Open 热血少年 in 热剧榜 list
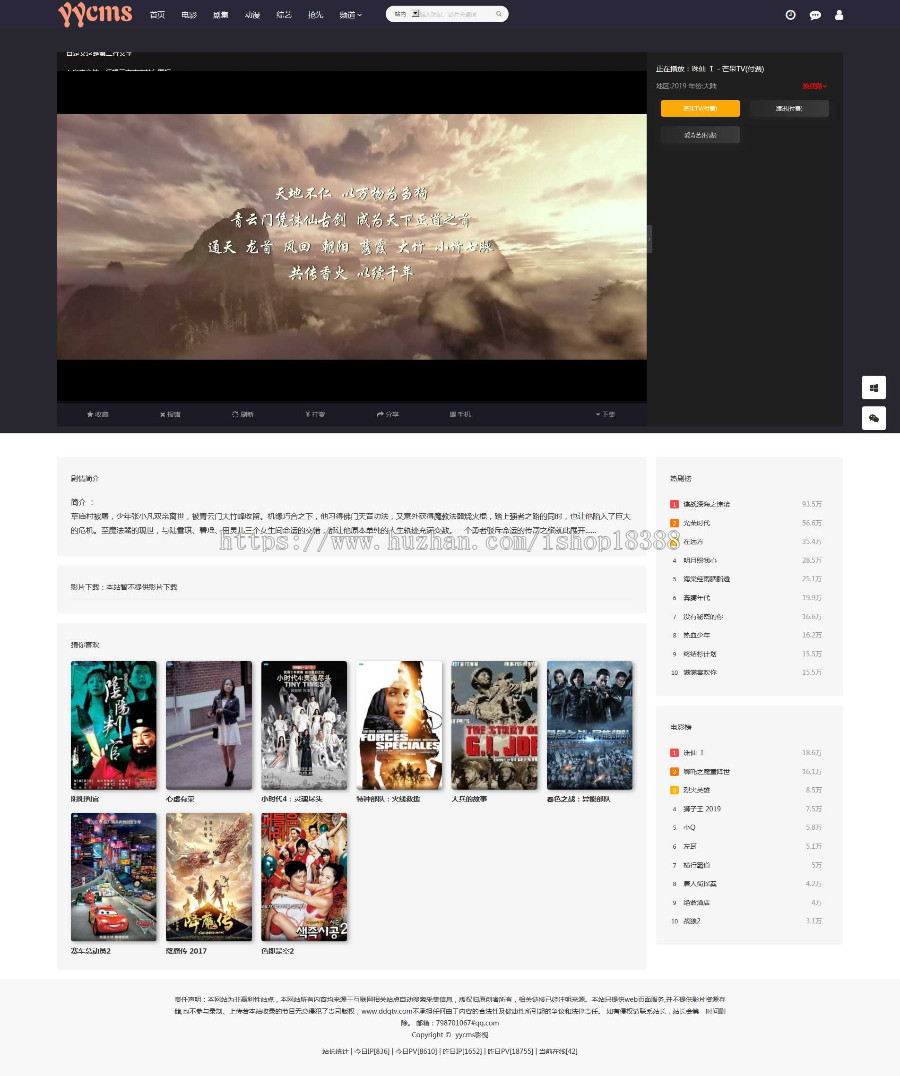The height and width of the screenshot is (1076, 900). [x=696, y=635]
